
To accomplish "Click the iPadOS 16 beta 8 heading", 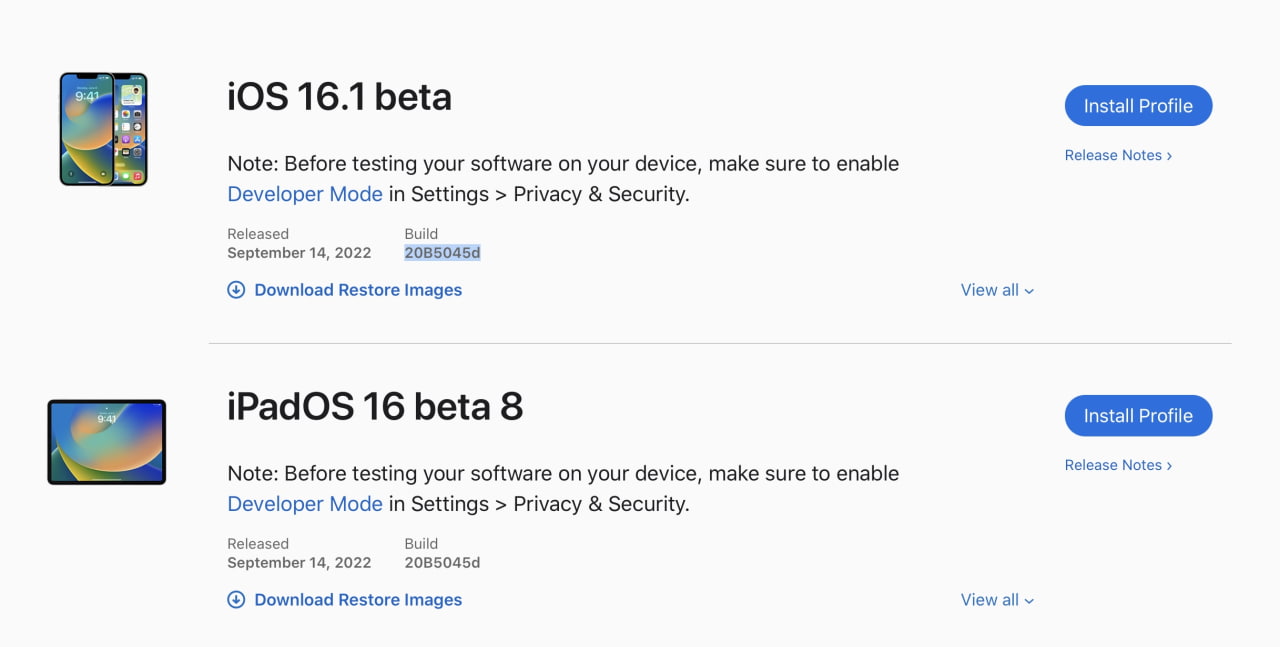I will tap(375, 407).
